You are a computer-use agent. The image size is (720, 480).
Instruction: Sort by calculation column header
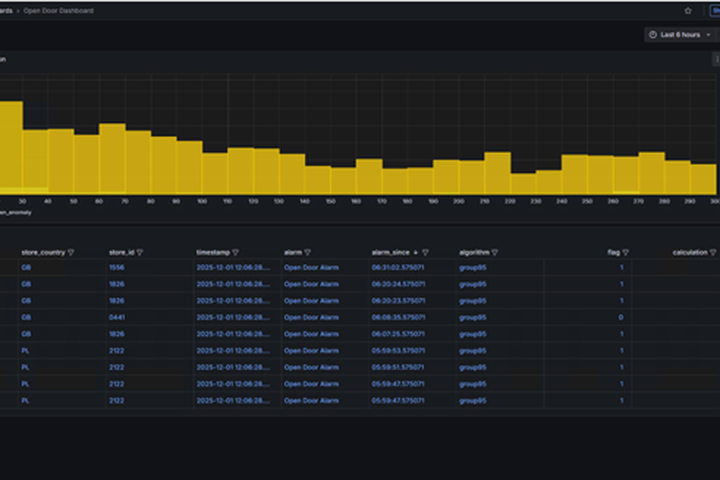pyautogui.click(x=690, y=253)
